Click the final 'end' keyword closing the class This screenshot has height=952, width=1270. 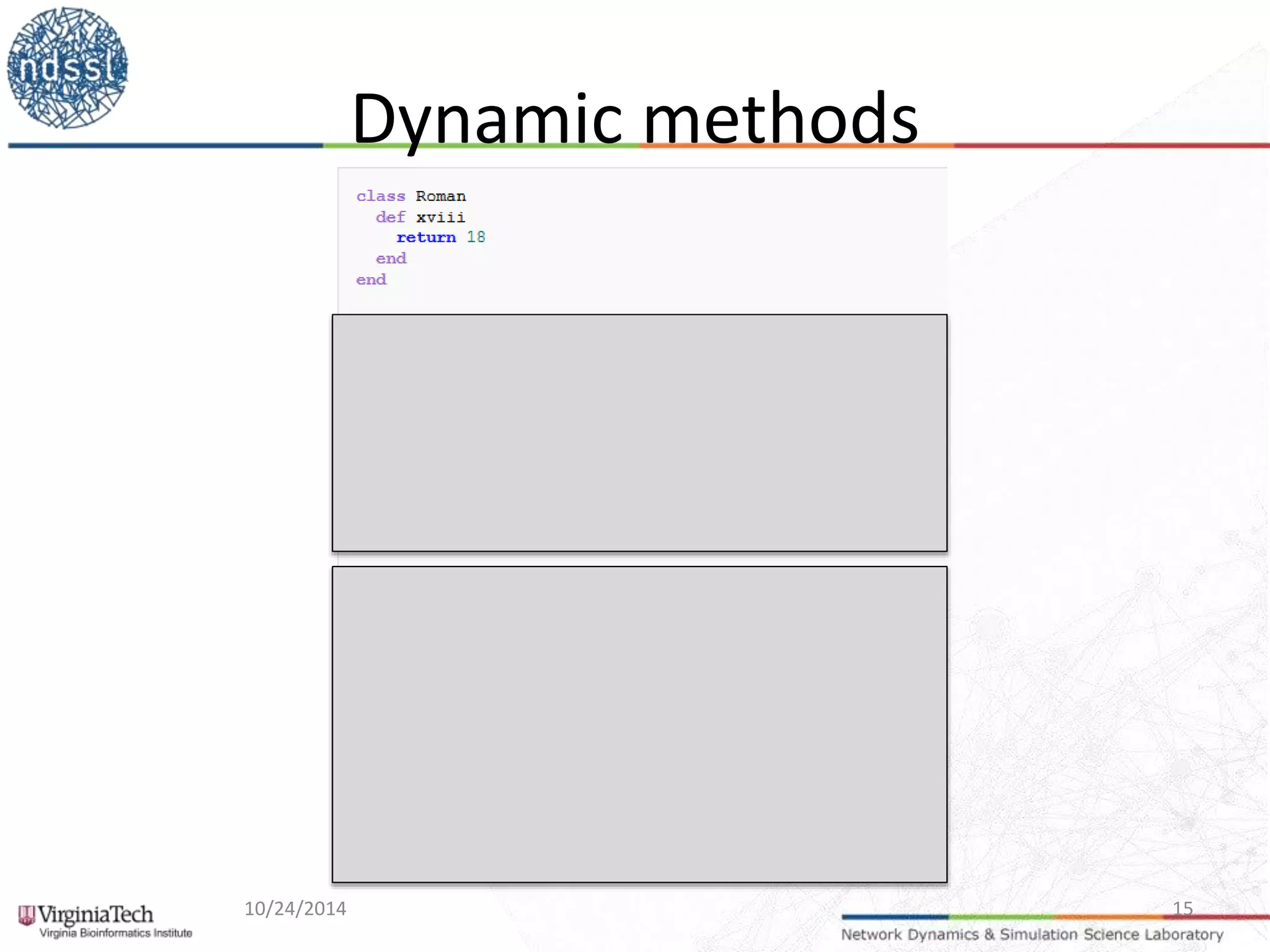coord(371,280)
